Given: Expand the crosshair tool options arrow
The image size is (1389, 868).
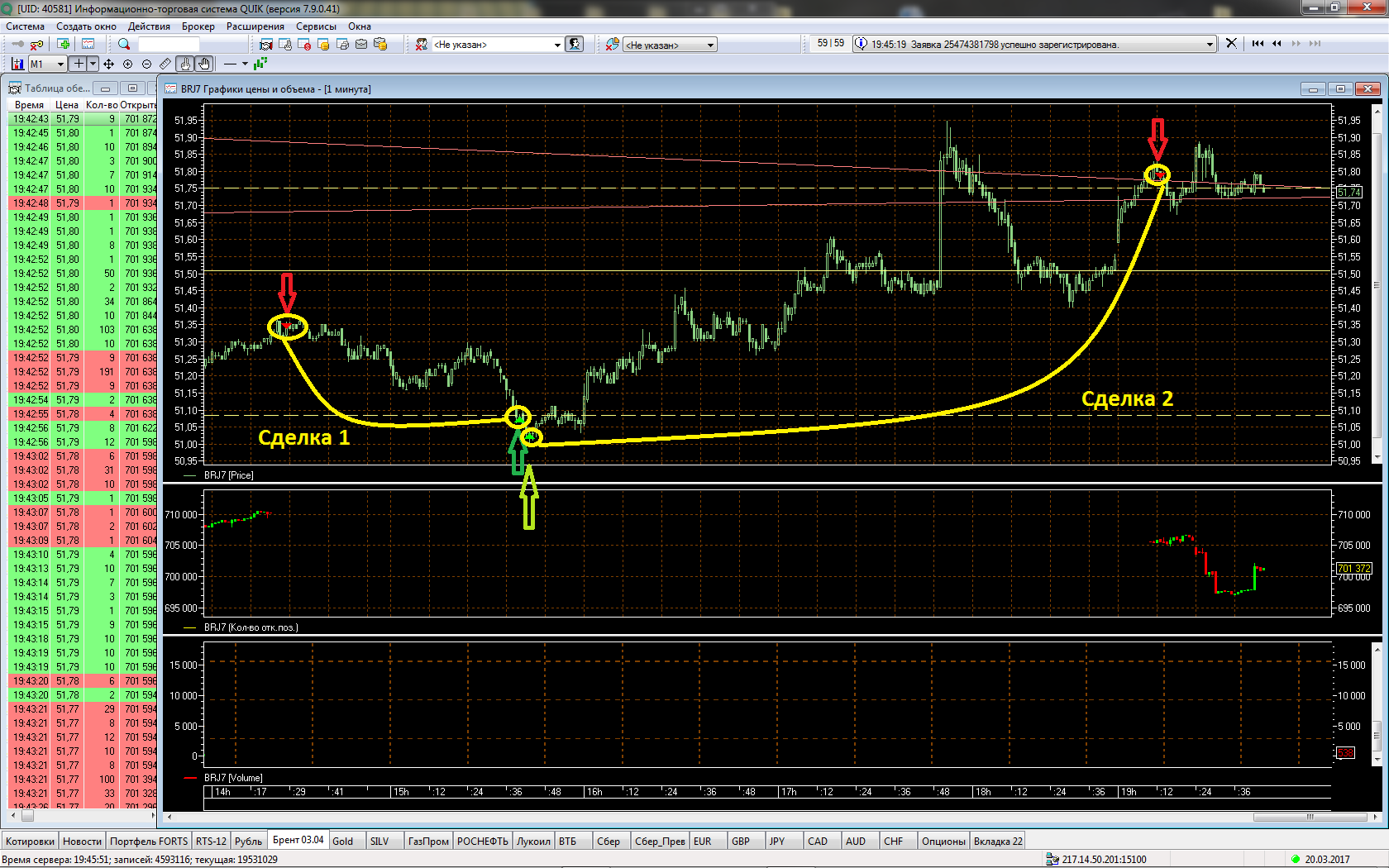Looking at the screenshot, I should 93,64.
